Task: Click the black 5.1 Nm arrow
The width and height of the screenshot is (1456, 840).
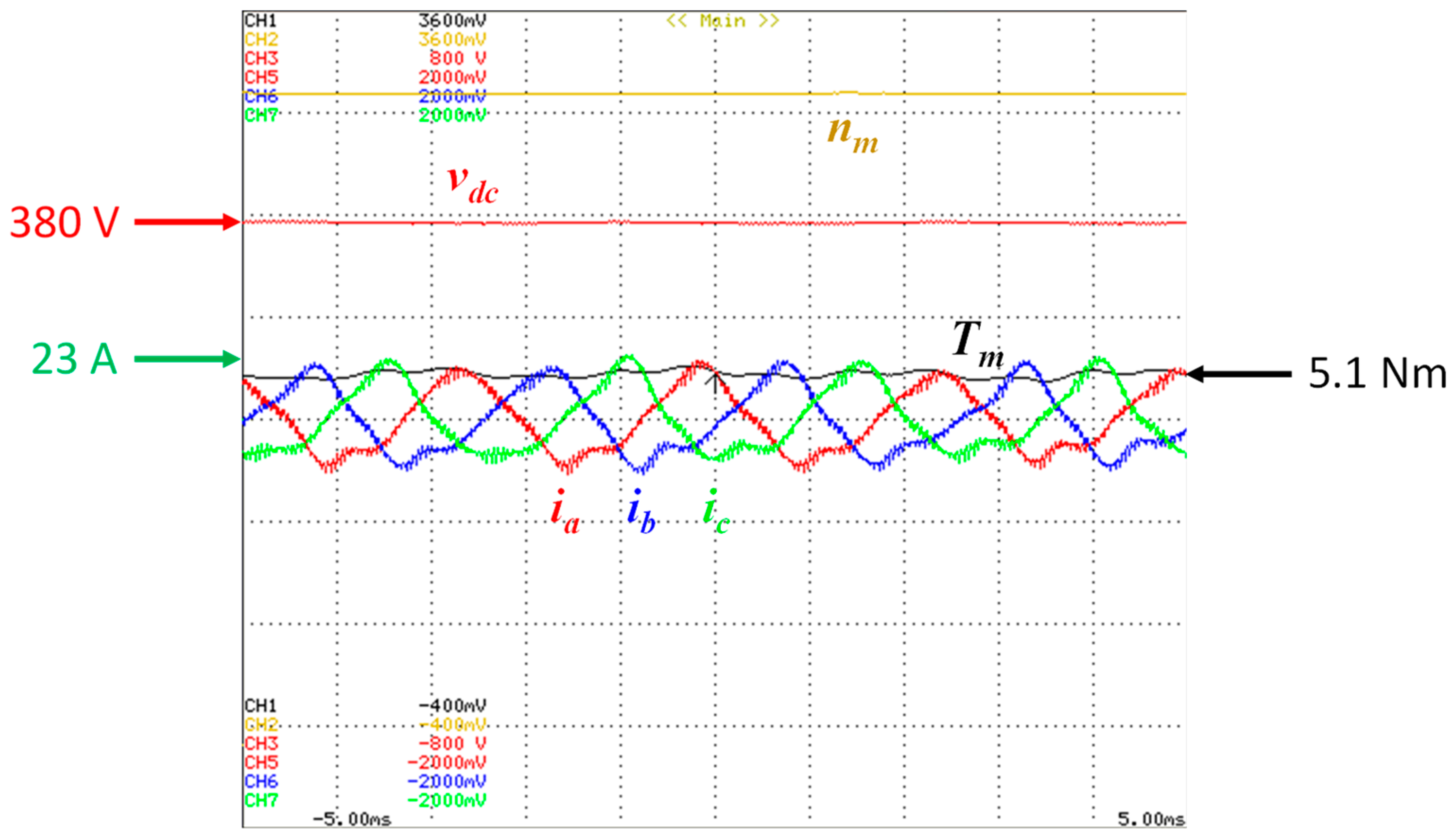Action: (x=1239, y=374)
